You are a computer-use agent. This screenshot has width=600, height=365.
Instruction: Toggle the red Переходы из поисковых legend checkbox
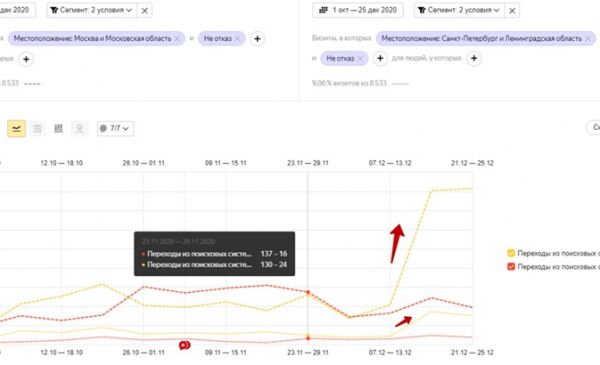pyautogui.click(x=511, y=266)
